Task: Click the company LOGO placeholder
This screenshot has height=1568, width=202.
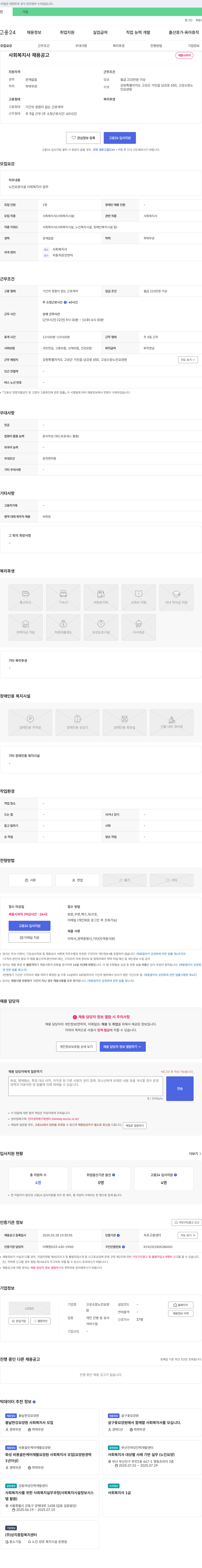Action: (29, 1308)
